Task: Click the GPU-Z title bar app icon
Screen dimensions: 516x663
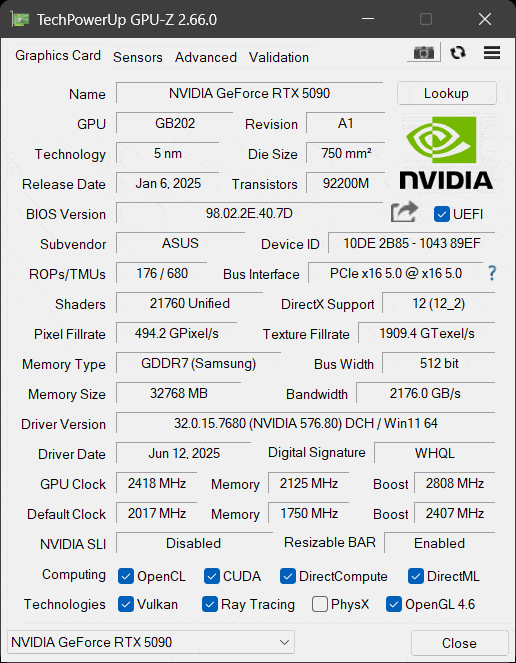Action: [x=20, y=19]
